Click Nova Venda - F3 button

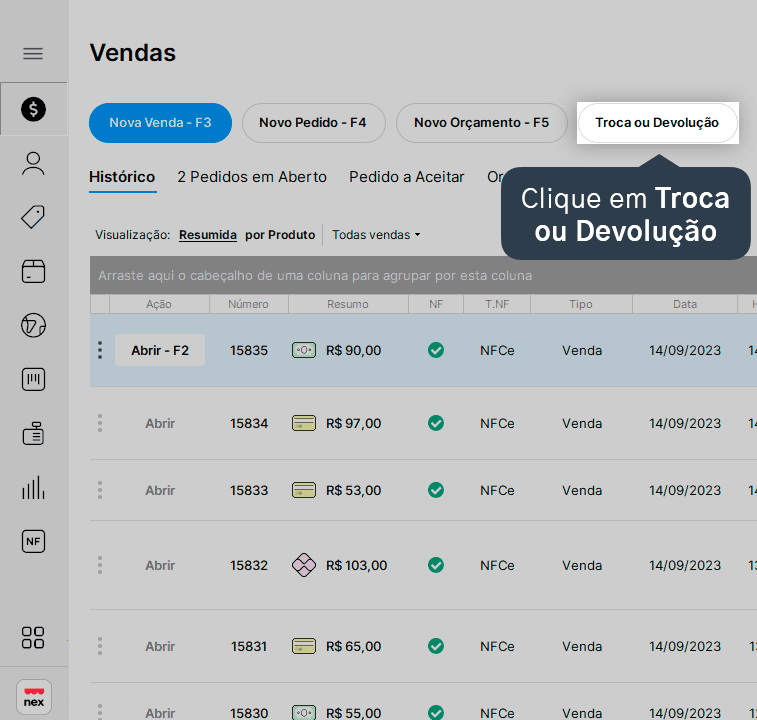click(160, 123)
